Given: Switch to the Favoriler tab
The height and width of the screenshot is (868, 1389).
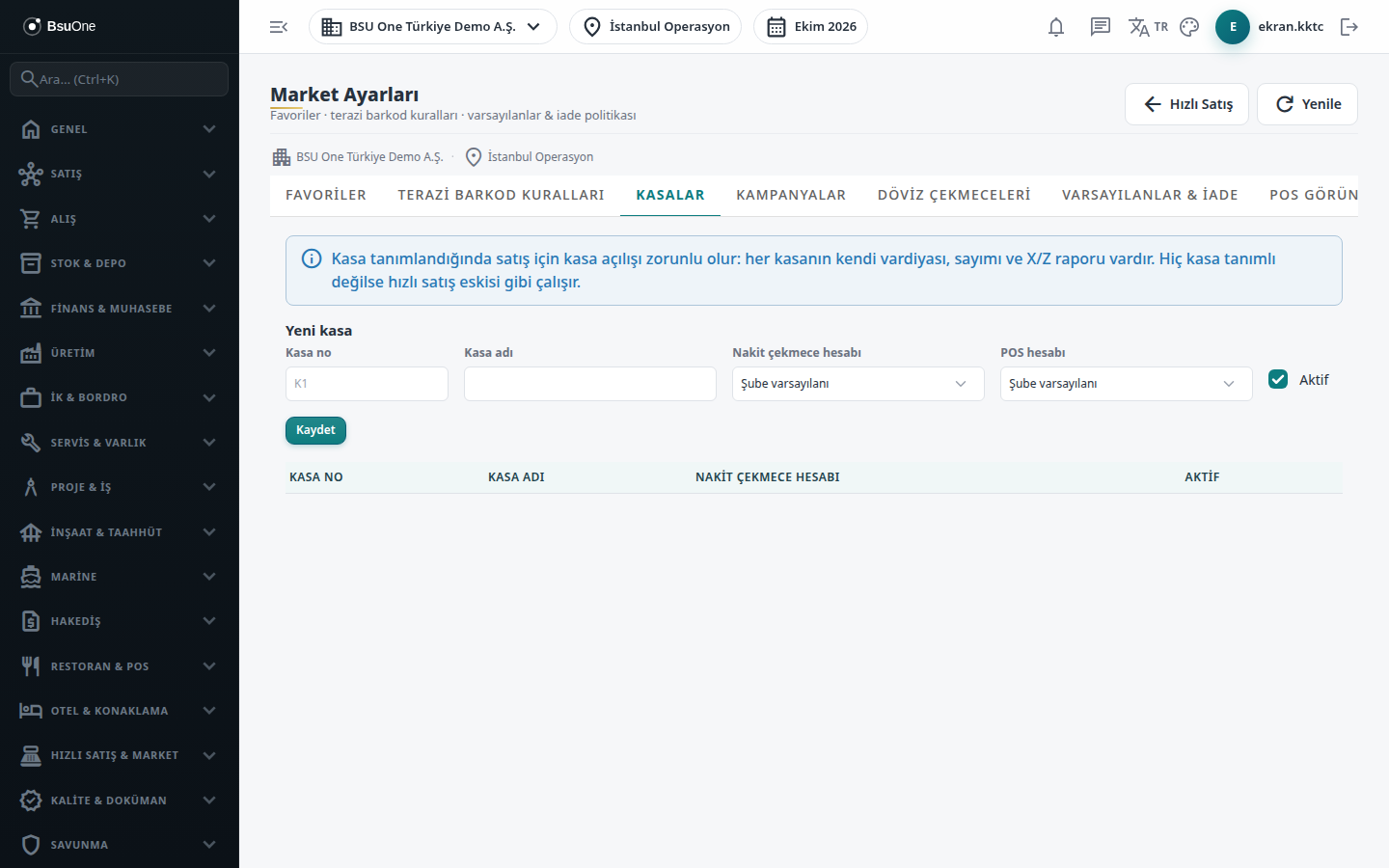Looking at the screenshot, I should pos(326,195).
